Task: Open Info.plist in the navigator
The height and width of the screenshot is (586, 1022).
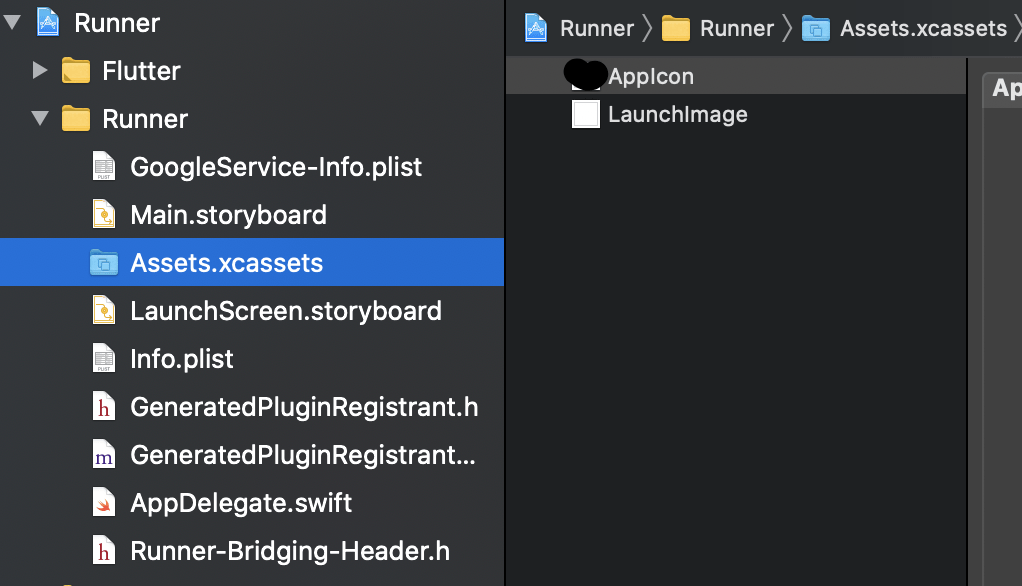Action: [x=181, y=359]
